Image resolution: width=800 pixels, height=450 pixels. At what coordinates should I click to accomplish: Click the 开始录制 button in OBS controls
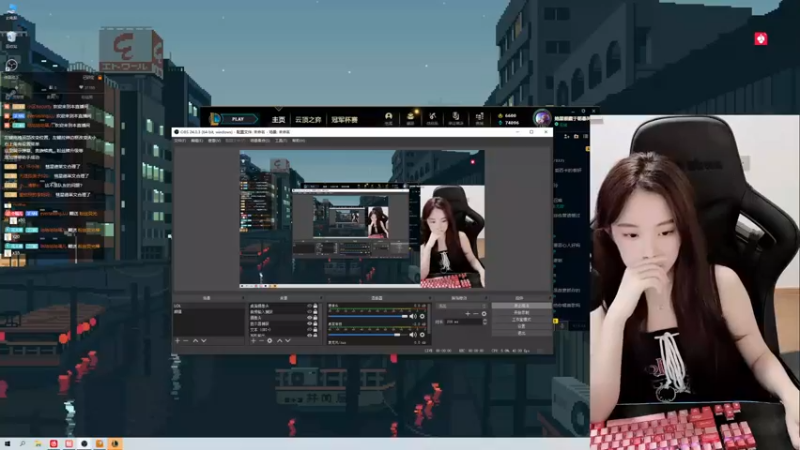tap(521, 312)
